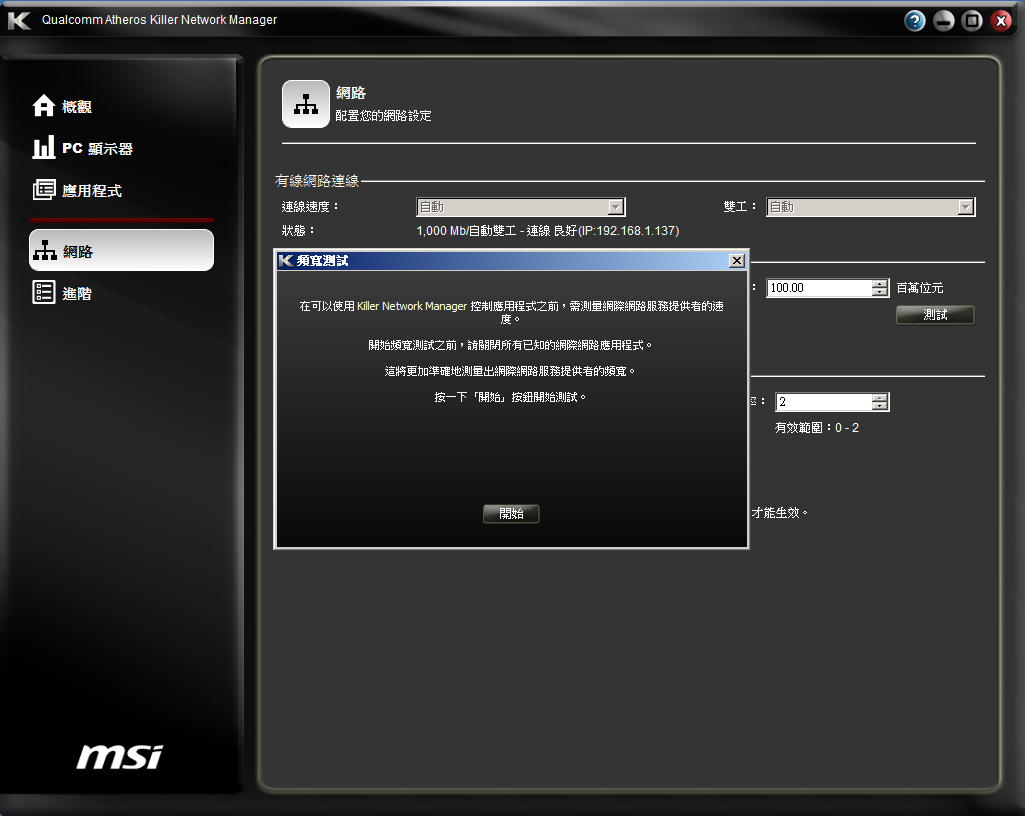Expand the 連線速度 dropdown
This screenshot has width=1025, height=816.
[x=615, y=207]
